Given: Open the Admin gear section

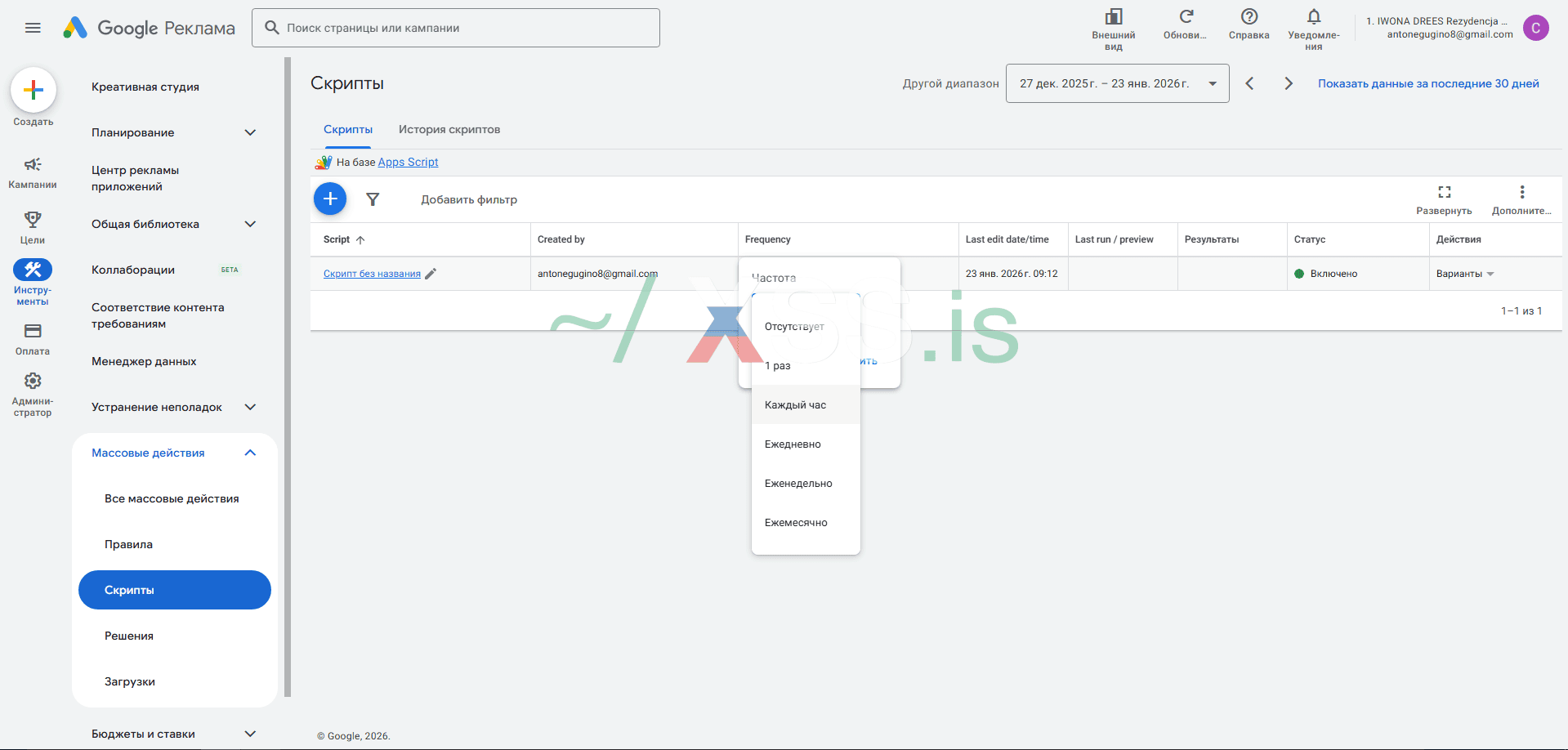Looking at the screenshot, I should click(33, 382).
